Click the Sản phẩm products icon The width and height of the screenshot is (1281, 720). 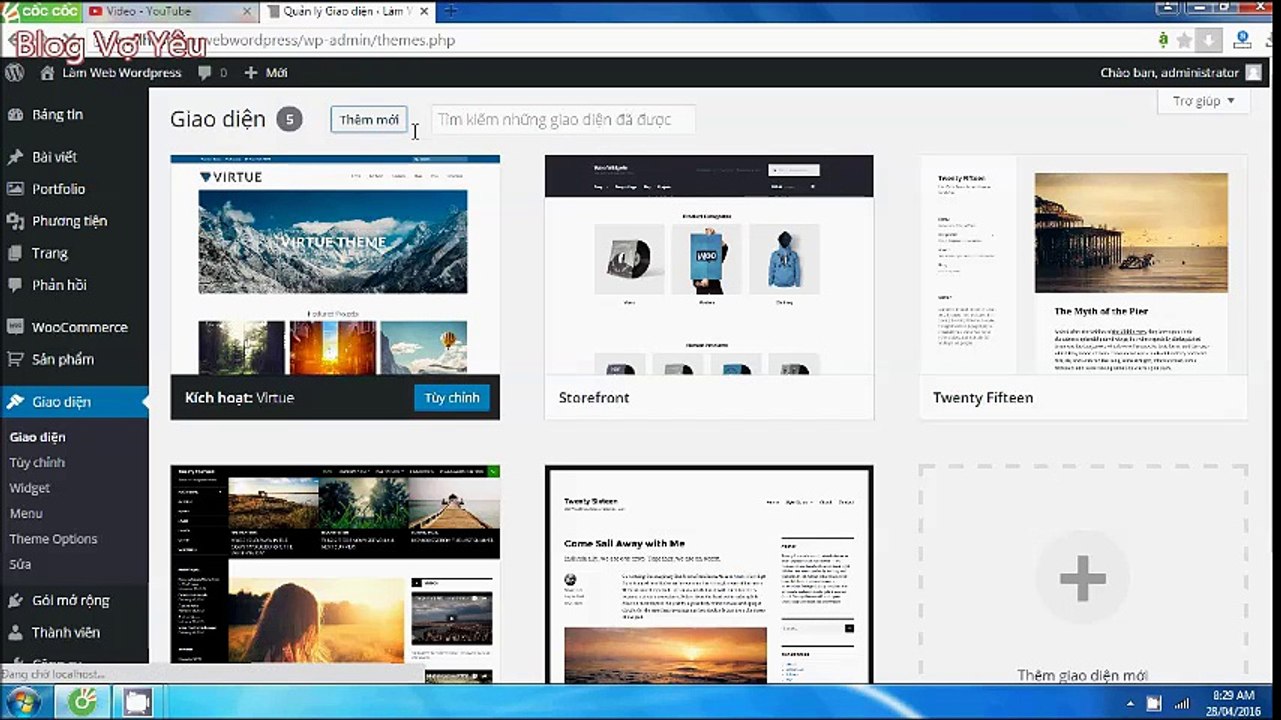(15, 359)
